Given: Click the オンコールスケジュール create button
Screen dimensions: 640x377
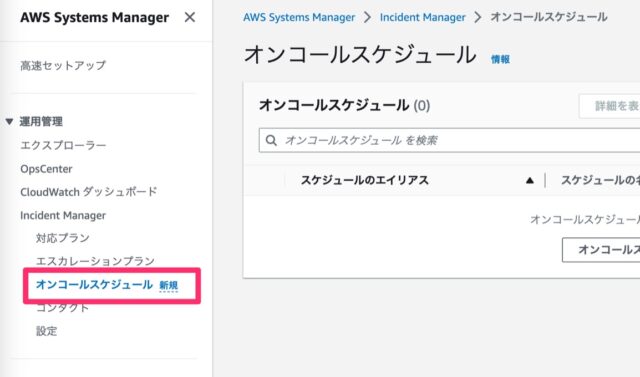Looking at the screenshot, I should [x=601, y=250].
